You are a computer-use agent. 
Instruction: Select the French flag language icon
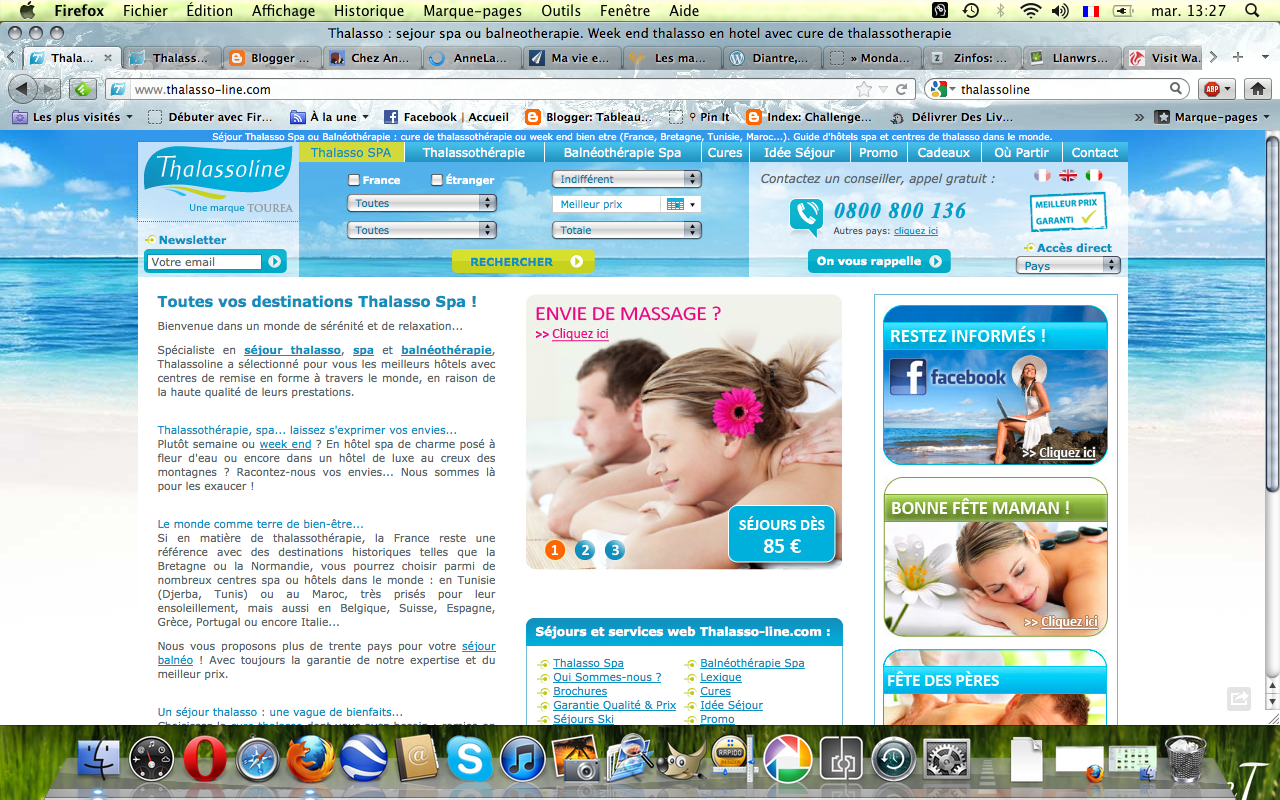tap(1043, 175)
